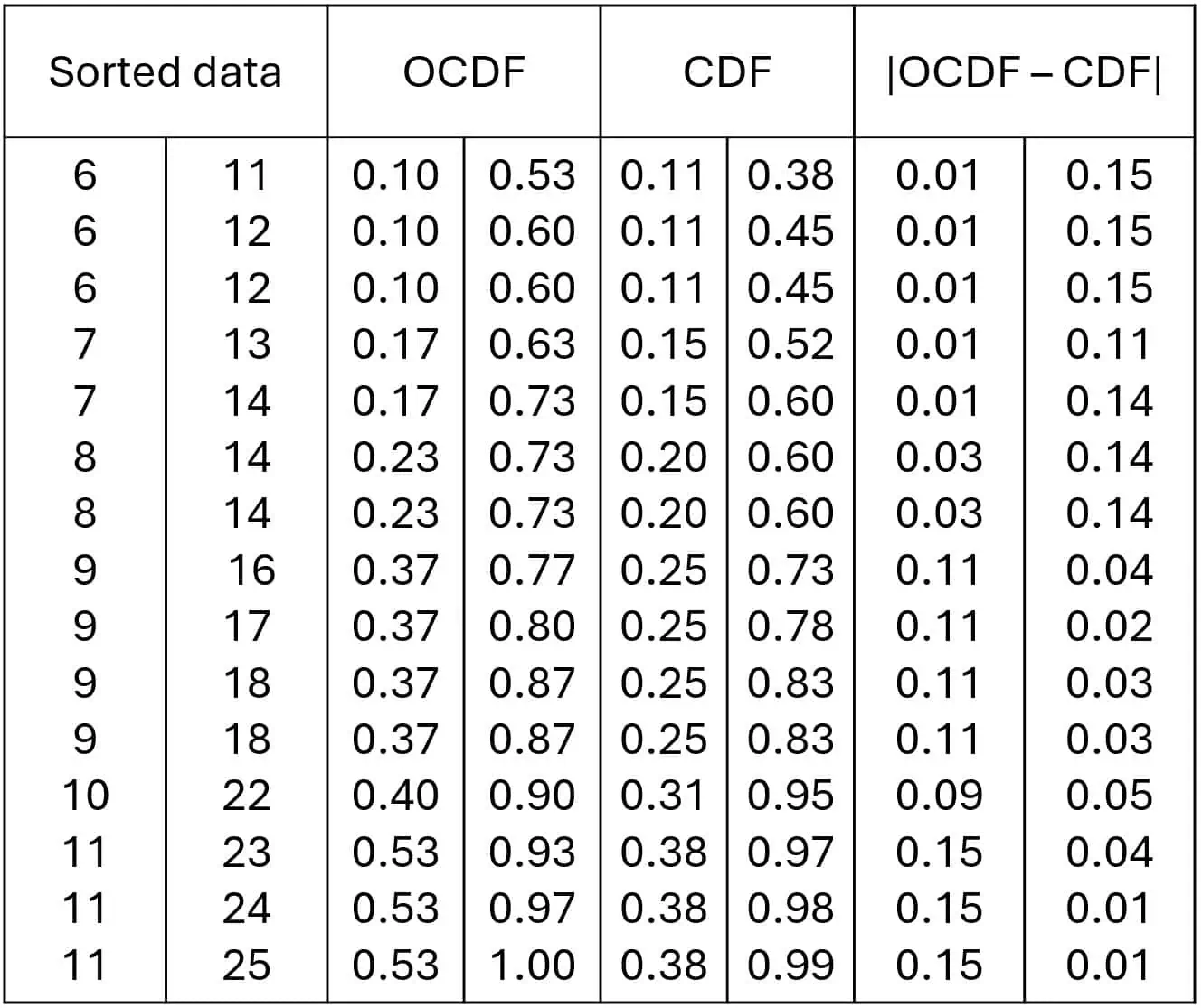This screenshot has width=1202, height=1008.
Task: Click sorted data value 17
Action: 246,626
